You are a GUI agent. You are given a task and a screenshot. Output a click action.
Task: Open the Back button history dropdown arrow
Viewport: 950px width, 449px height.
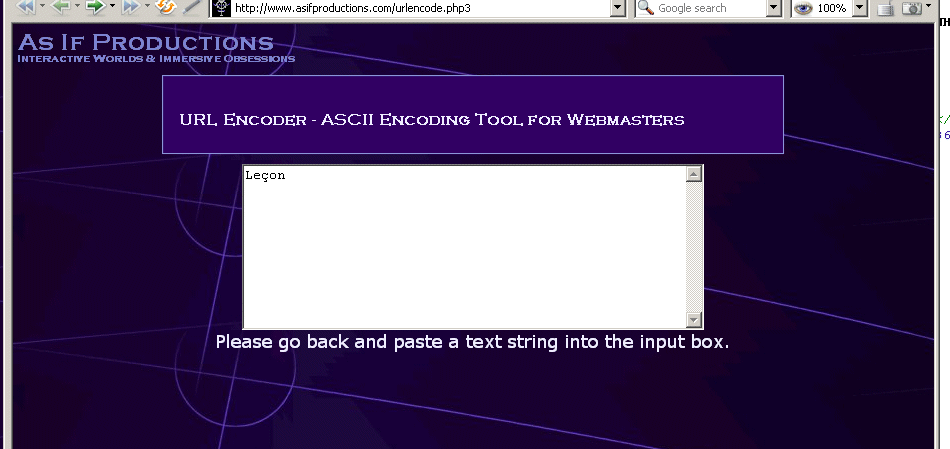pos(77,7)
